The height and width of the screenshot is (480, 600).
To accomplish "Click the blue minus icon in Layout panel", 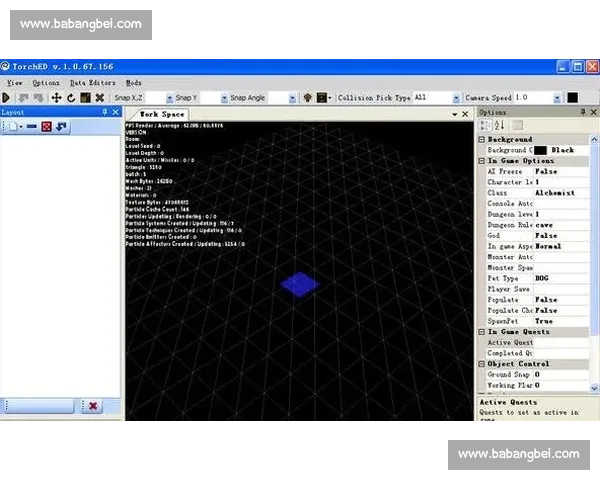I will [32, 127].
